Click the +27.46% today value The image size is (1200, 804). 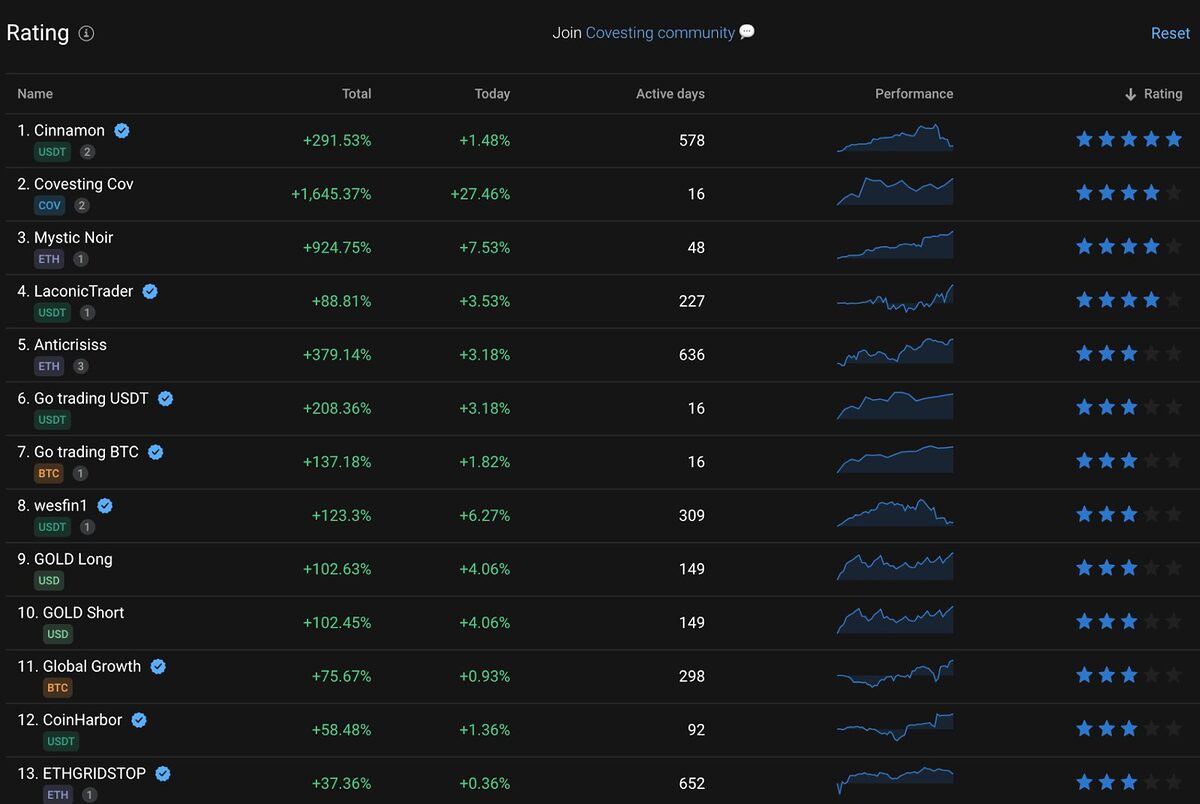[480, 194]
